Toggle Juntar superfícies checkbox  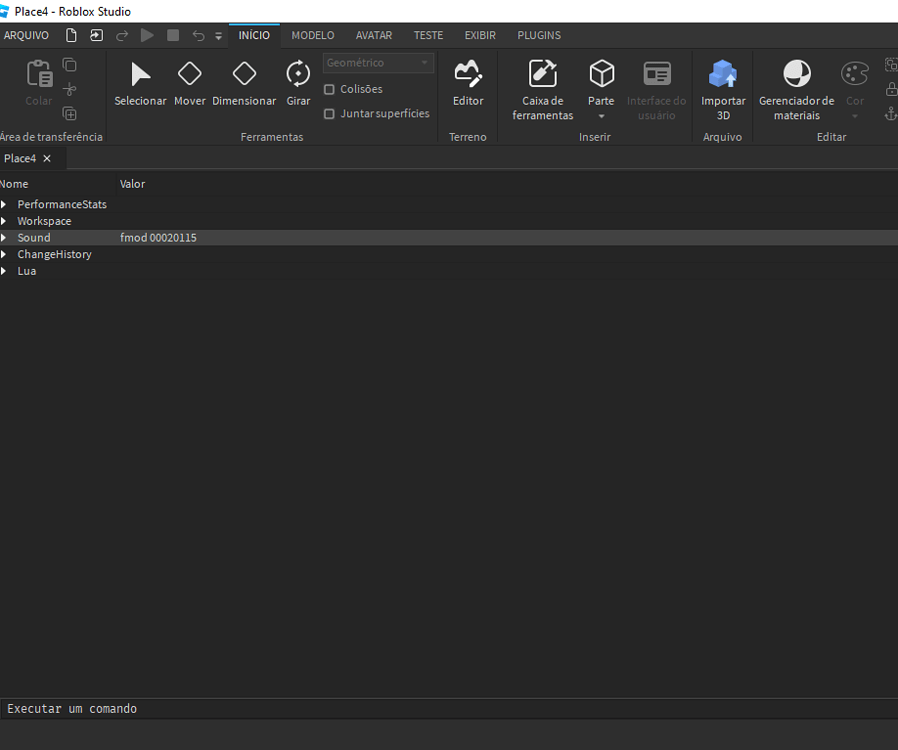[330, 114]
